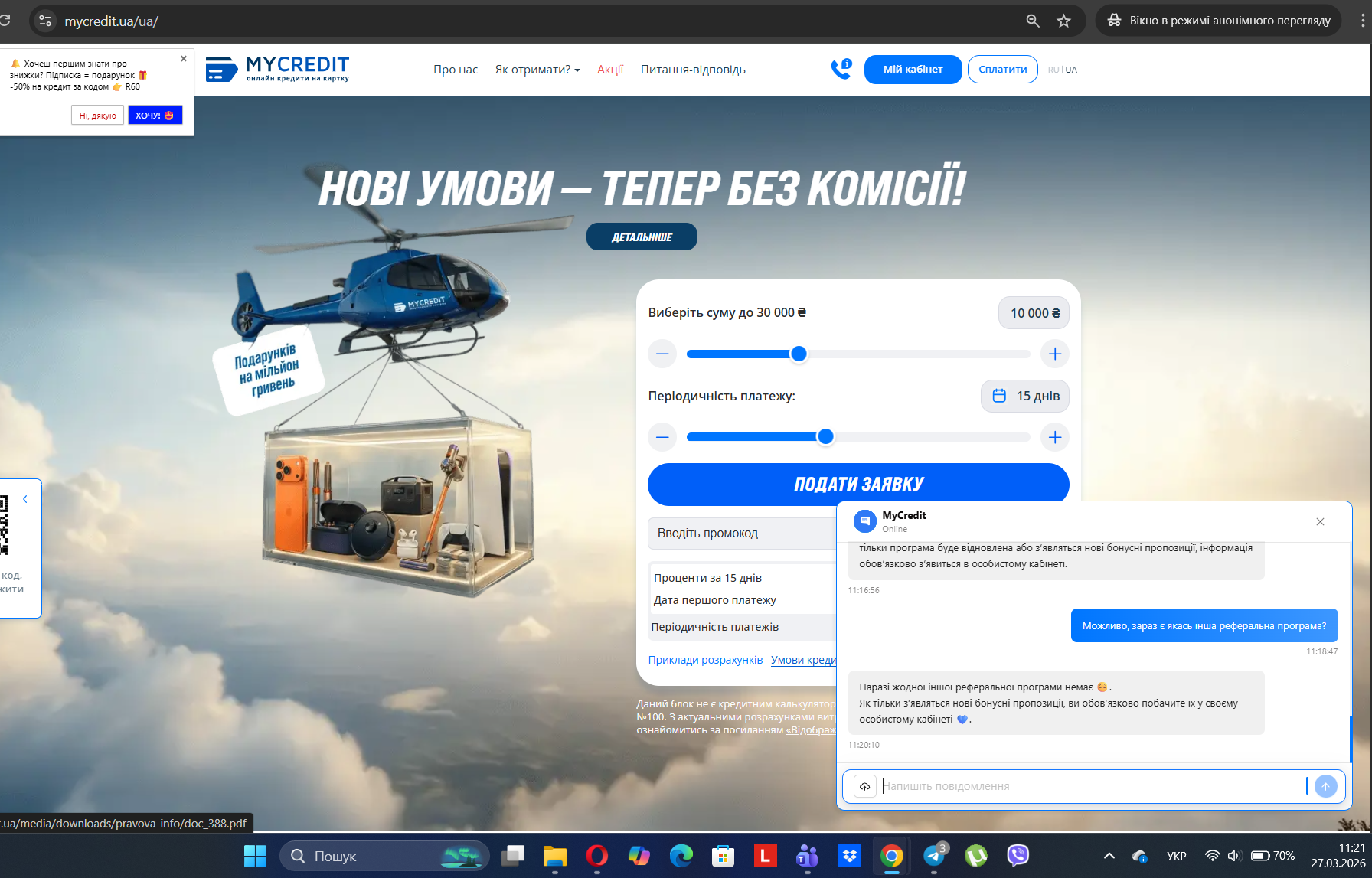Viewport: 1372px width, 878px height.
Task: Focus the "Напишіть повідомлення" chat input
Action: [x=1093, y=786]
